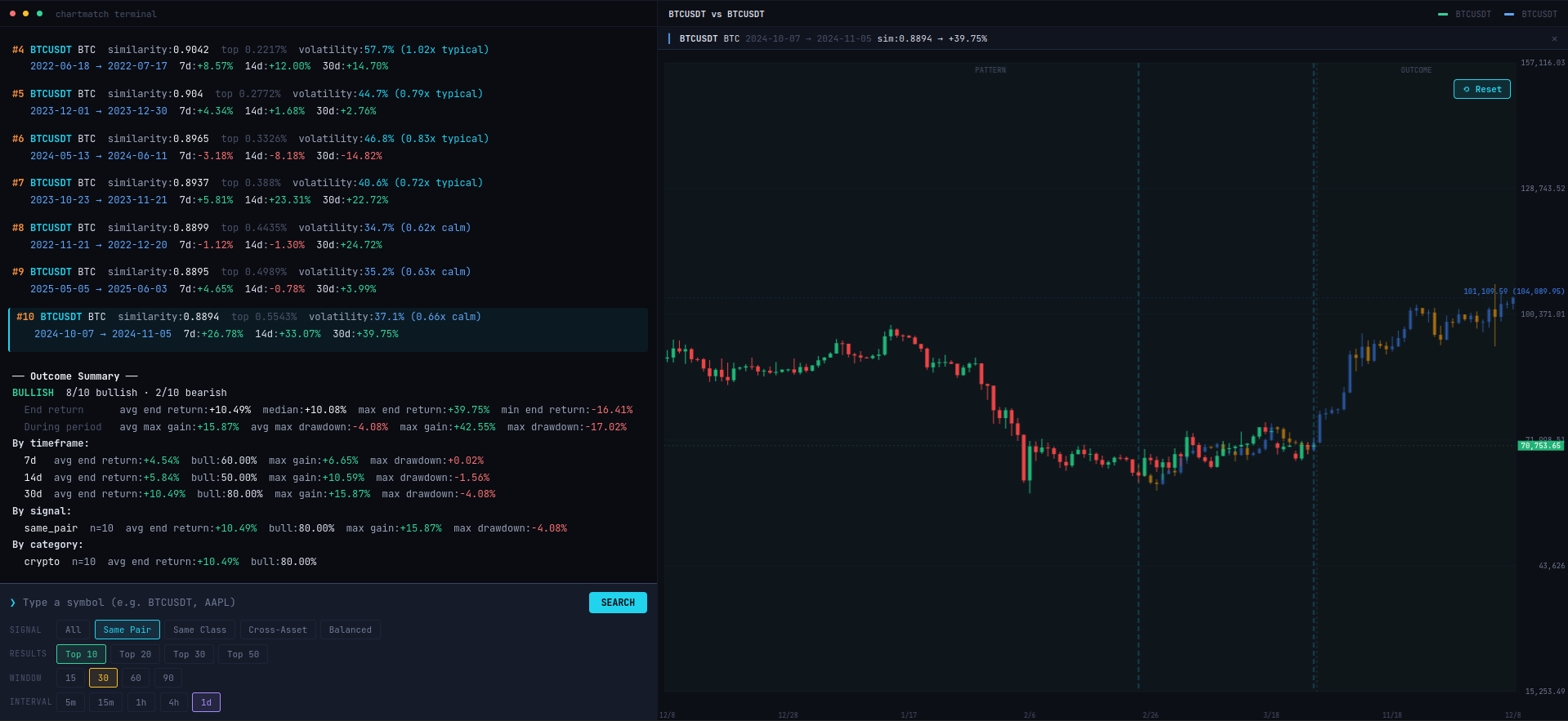Choose Top 20 results
The width and height of the screenshot is (1568, 721).
(135, 654)
